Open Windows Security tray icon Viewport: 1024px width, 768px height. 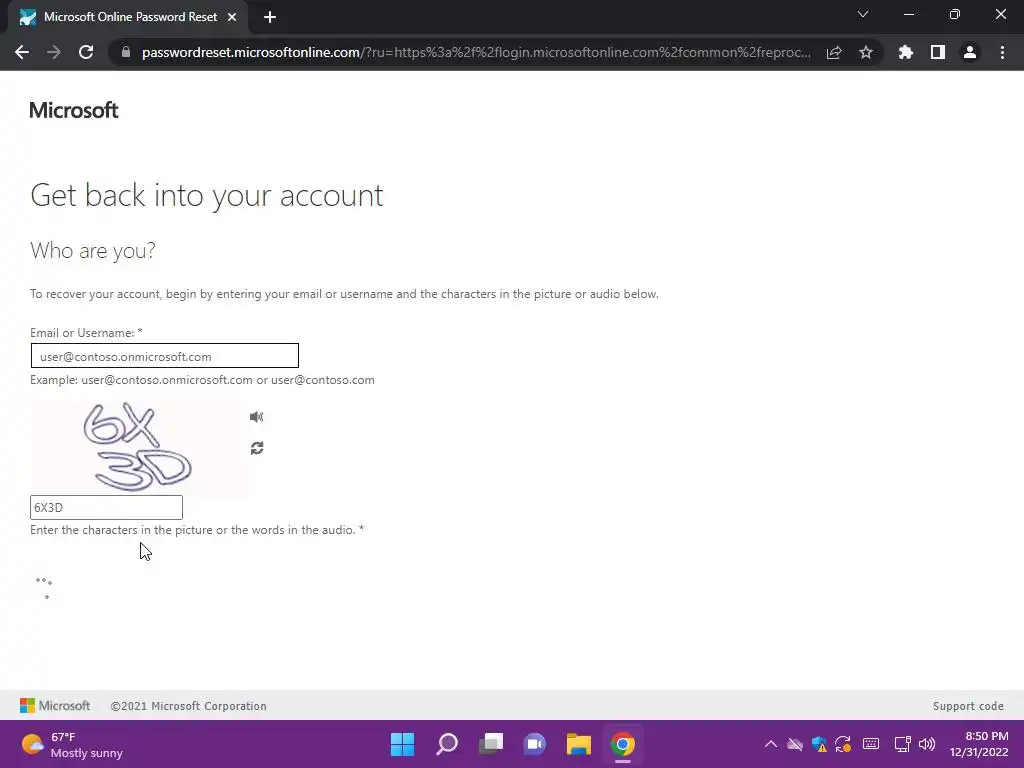(819, 744)
